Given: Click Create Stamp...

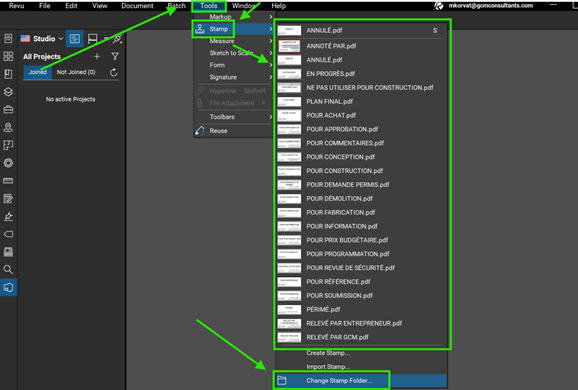Looking at the screenshot, I should click(x=328, y=353).
